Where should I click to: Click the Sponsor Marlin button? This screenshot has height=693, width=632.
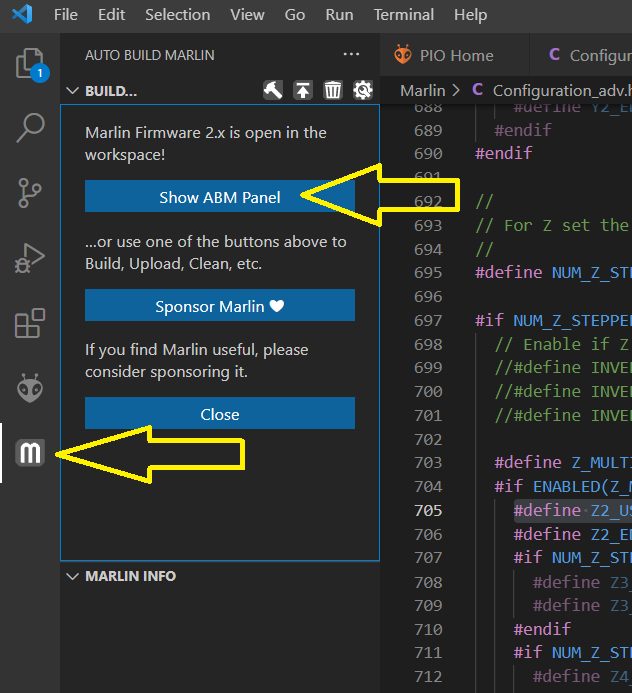pyautogui.click(x=220, y=305)
